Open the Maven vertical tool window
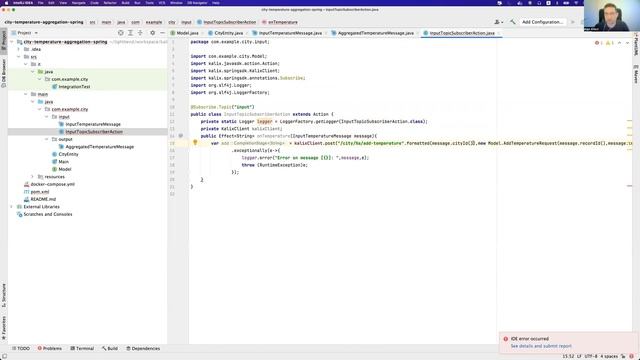This screenshot has width=640, height=360. pos(636,74)
